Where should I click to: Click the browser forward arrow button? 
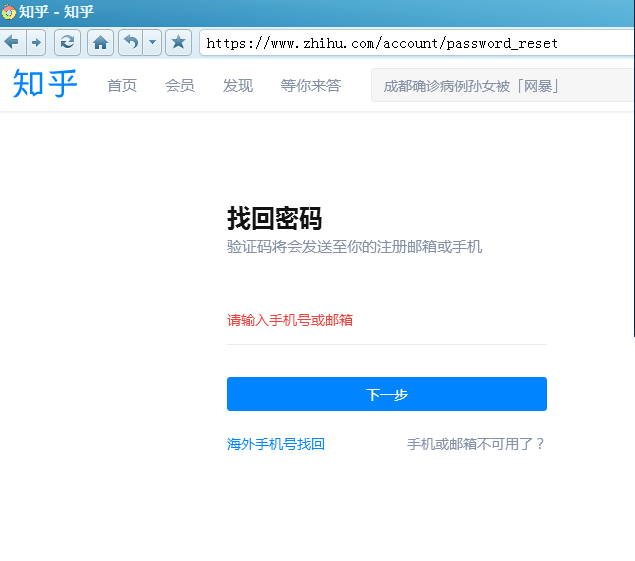[x=36, y=42]
